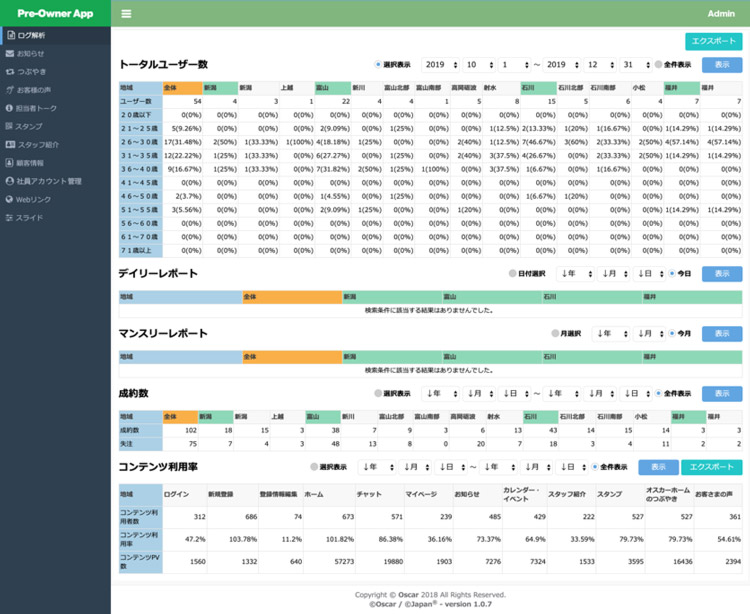Viewport: 750px width, 614px height.
Task: Click the globe icon beside Webリンク
Action: click(9, 199)
